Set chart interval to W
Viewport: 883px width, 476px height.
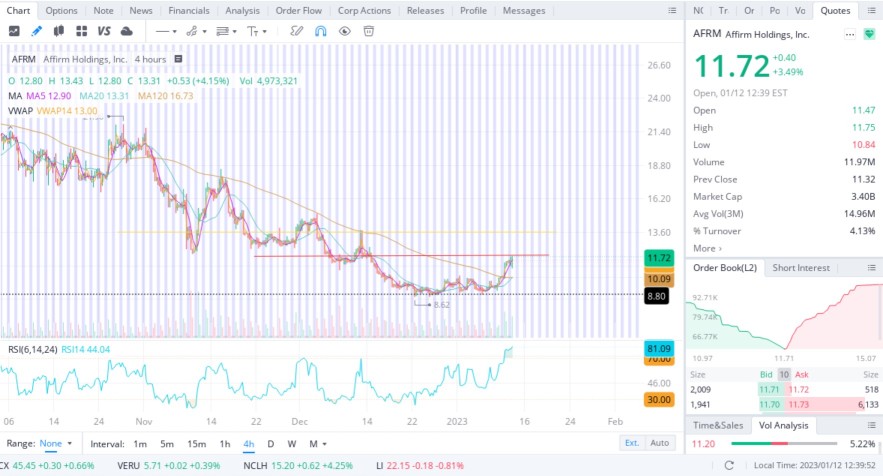click(292, 444)
